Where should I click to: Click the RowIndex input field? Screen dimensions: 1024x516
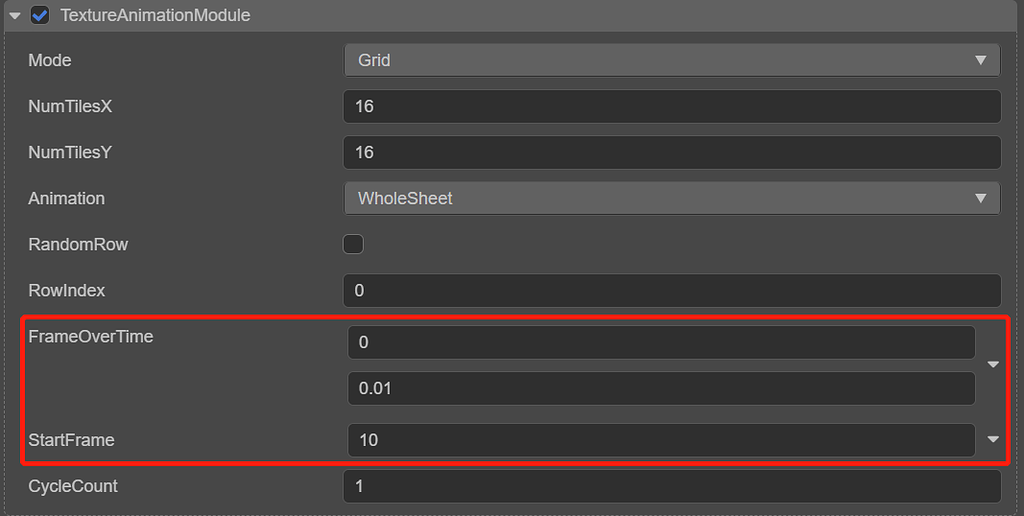(x=672, y=290)
